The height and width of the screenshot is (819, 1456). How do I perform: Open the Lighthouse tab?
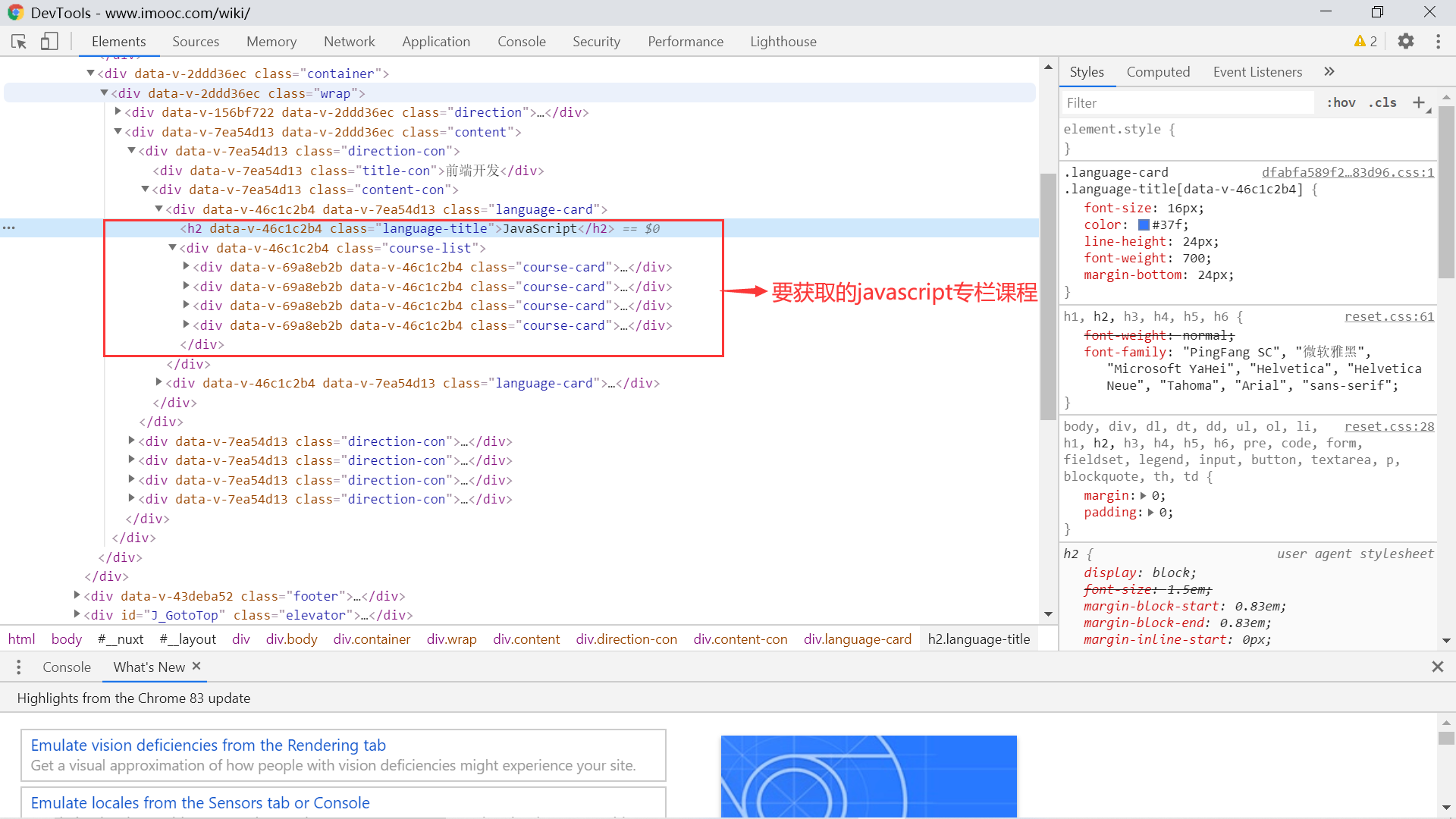coord(783,42)
